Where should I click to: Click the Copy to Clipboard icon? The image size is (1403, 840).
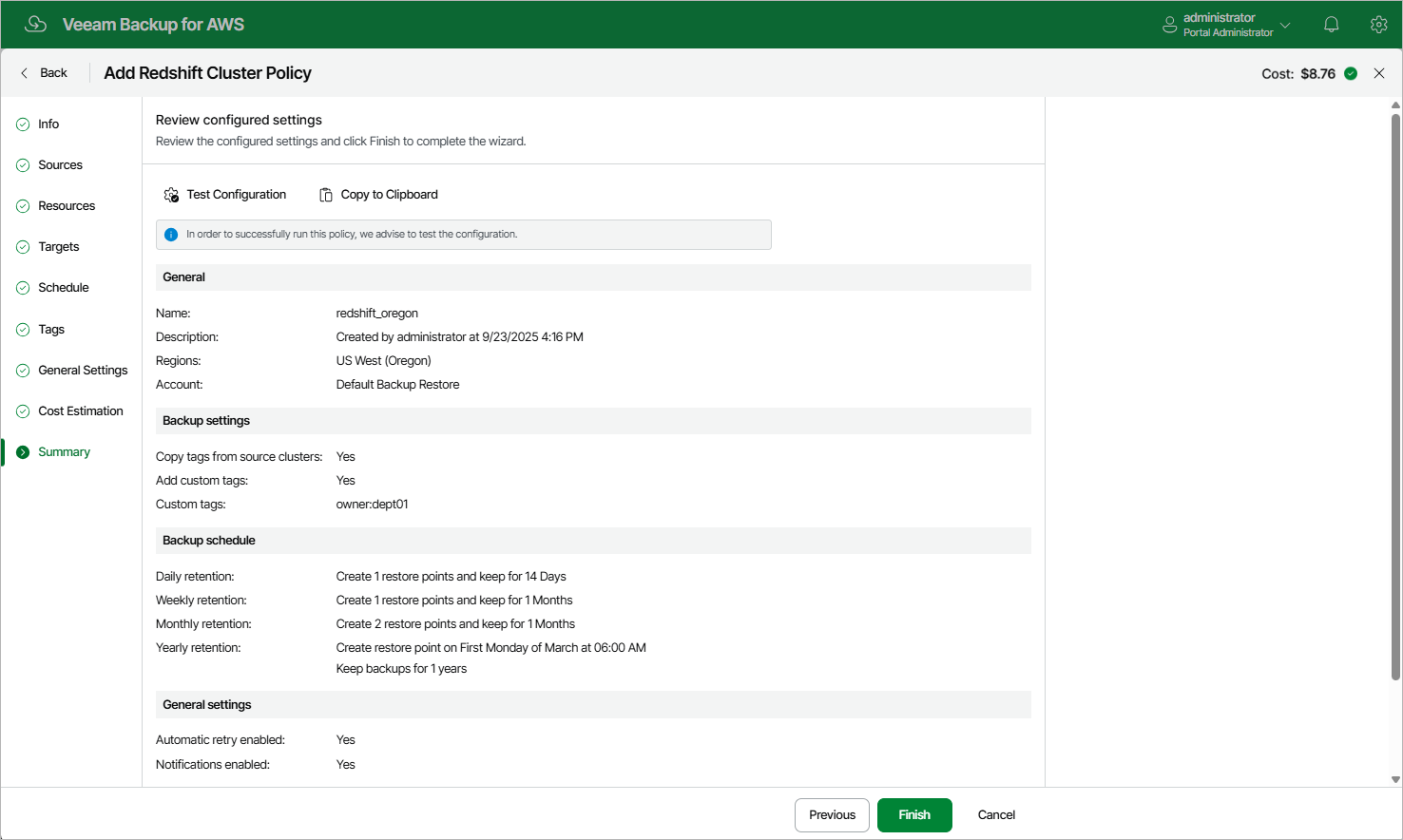(326, 195)
